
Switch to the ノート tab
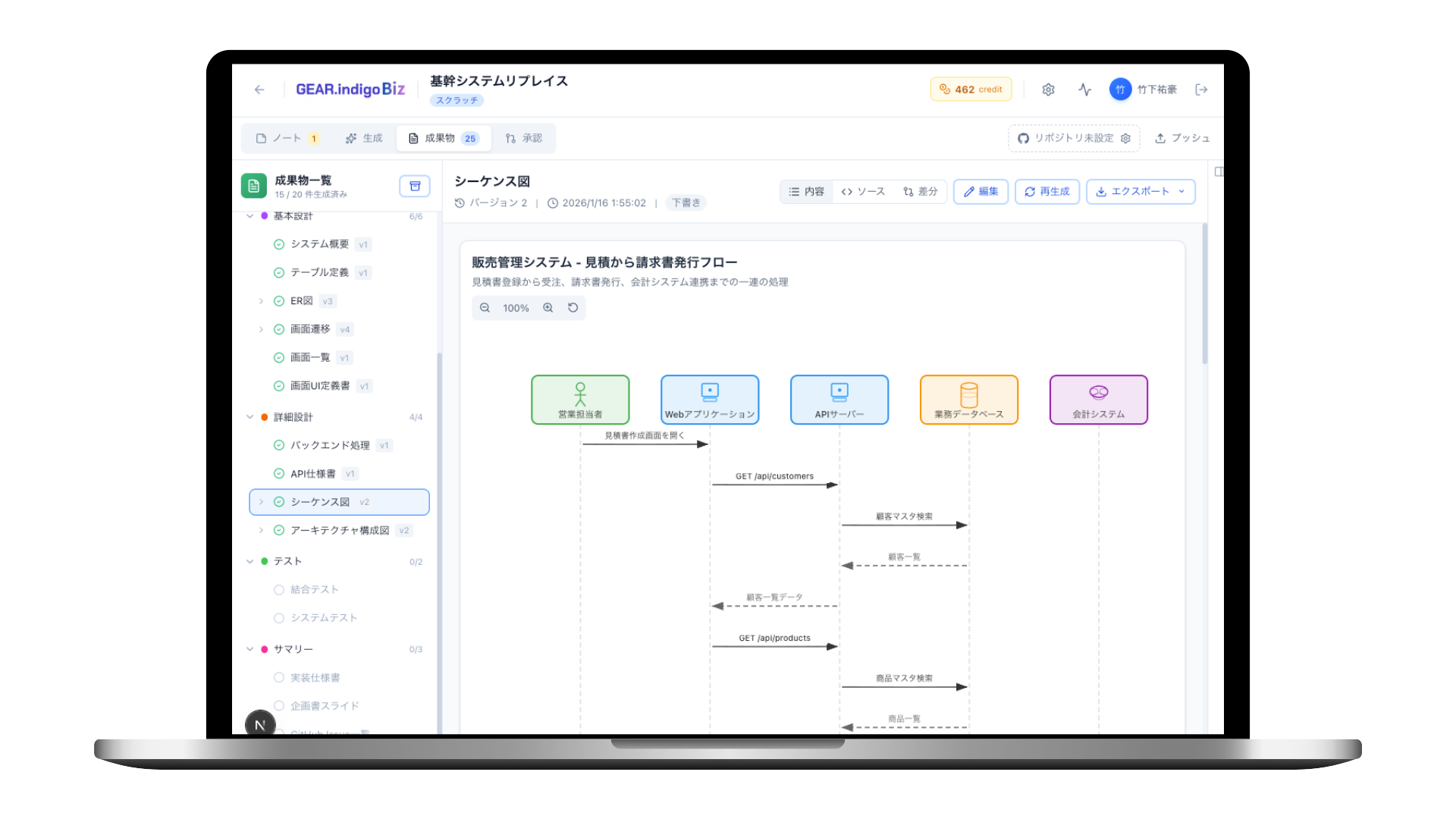point(287,138)
